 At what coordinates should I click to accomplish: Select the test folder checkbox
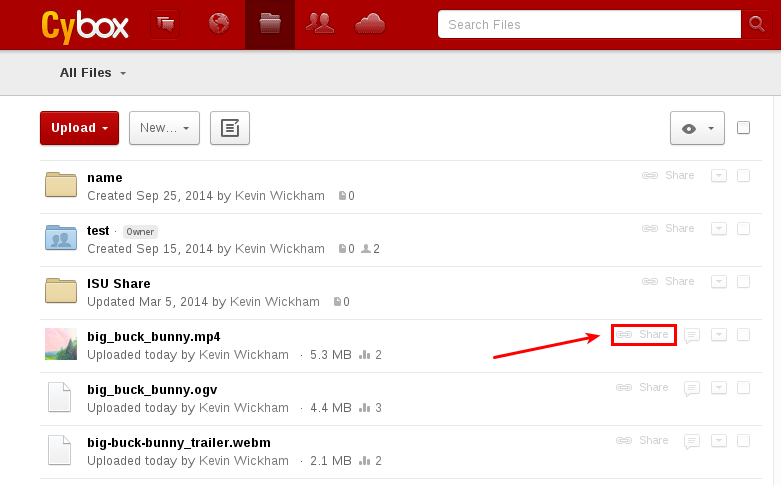coord(743,229)
